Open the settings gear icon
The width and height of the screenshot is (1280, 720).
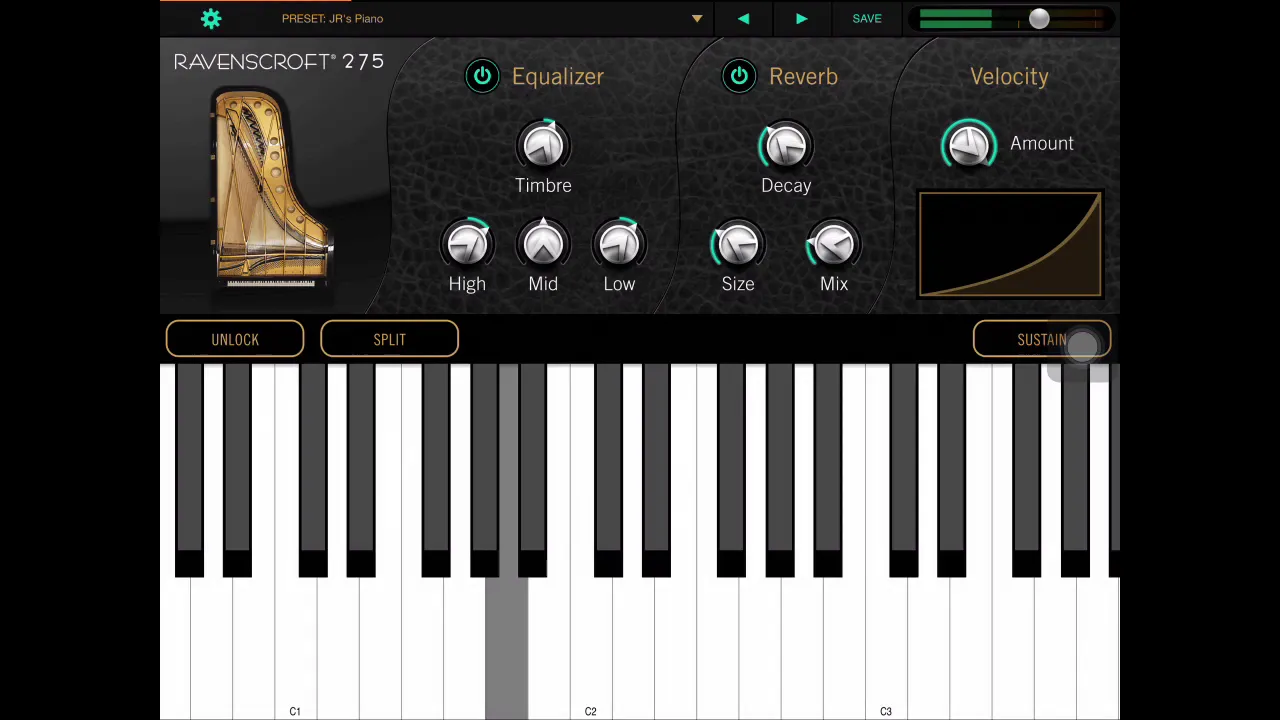coord(211,18)
